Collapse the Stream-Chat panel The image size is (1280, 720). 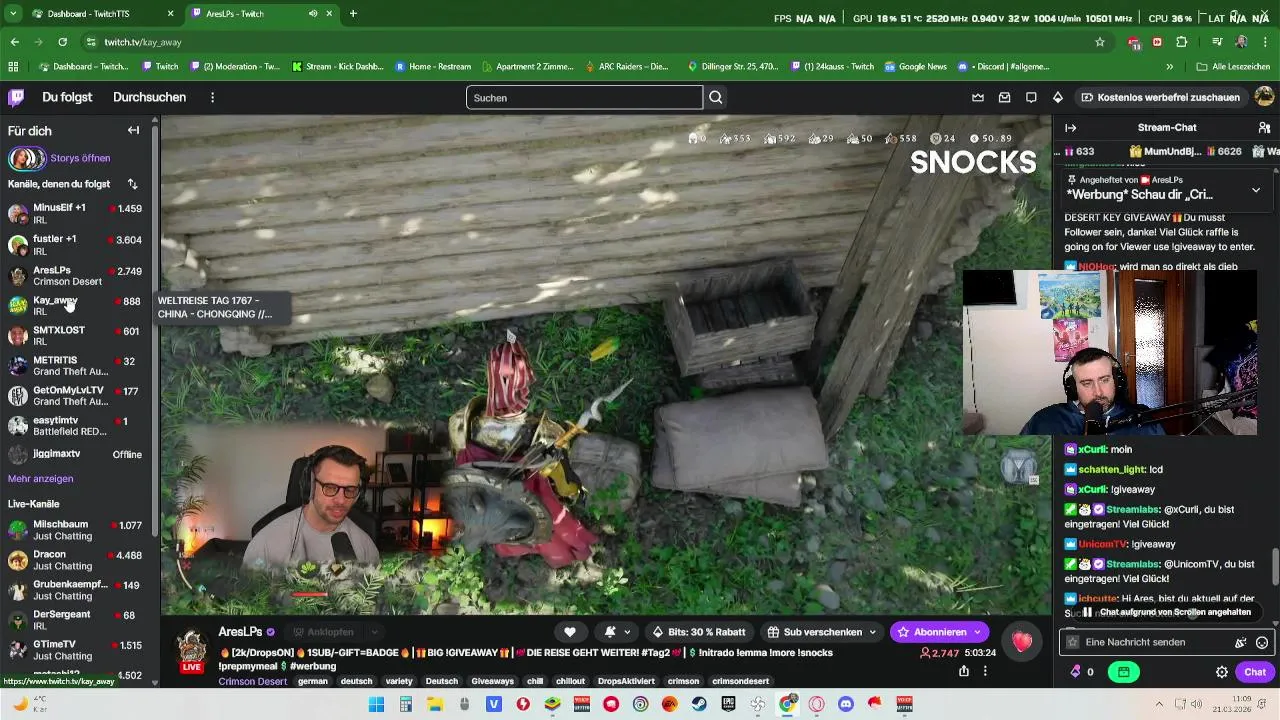click(1070, 128)
